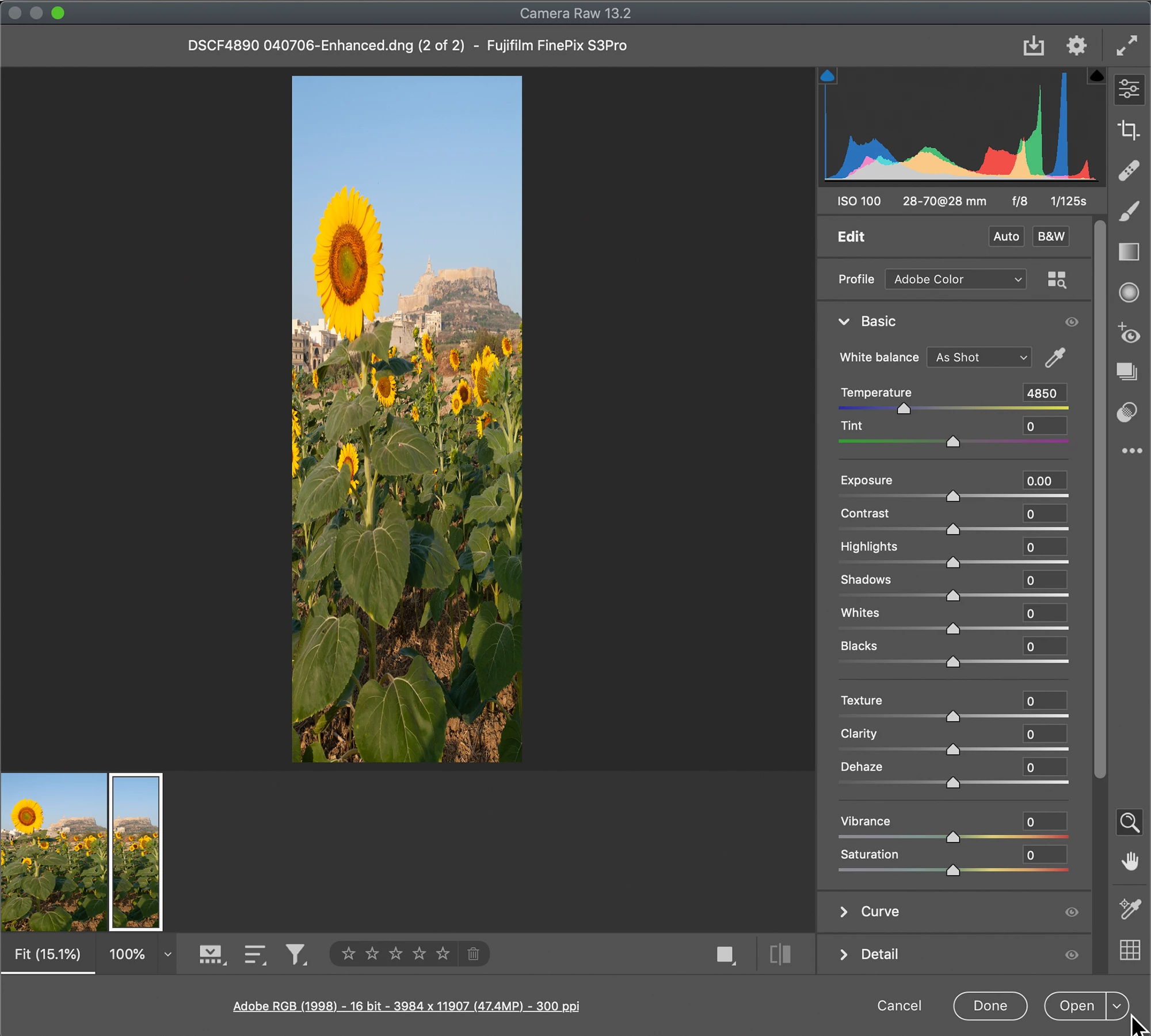Screen dimensions: 1151x1036
Task: Choose the Radial Filter tool
Action: (x=1129, y=293)
